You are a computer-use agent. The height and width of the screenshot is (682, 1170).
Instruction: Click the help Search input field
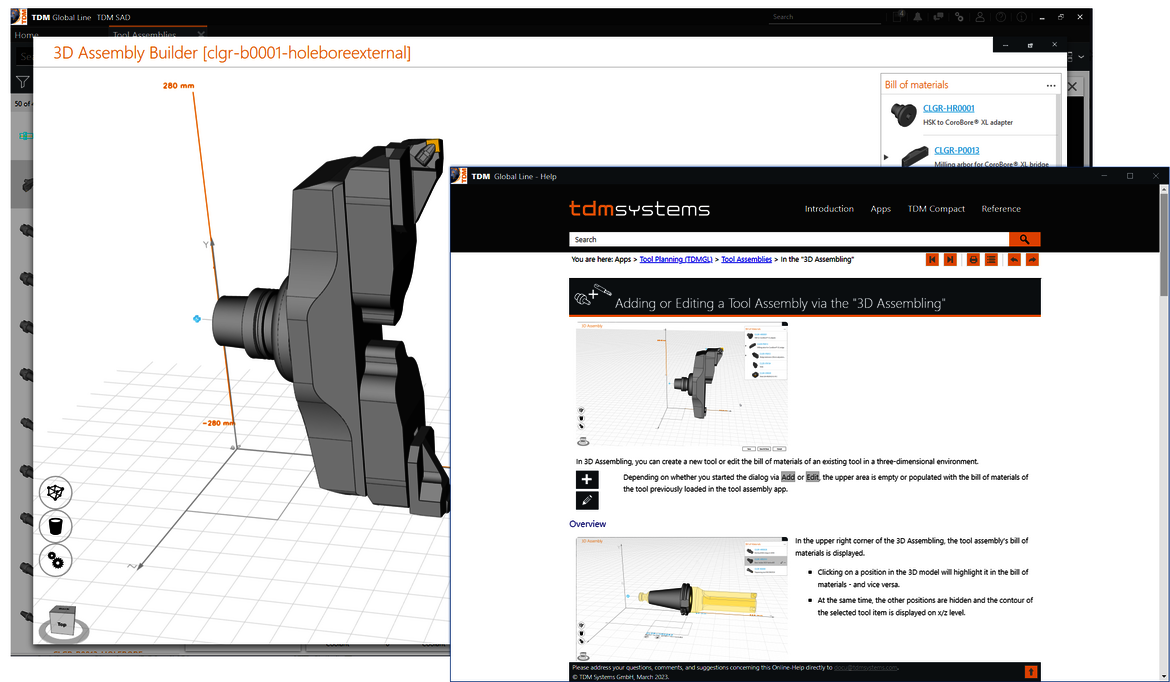[x=789, y=239]
